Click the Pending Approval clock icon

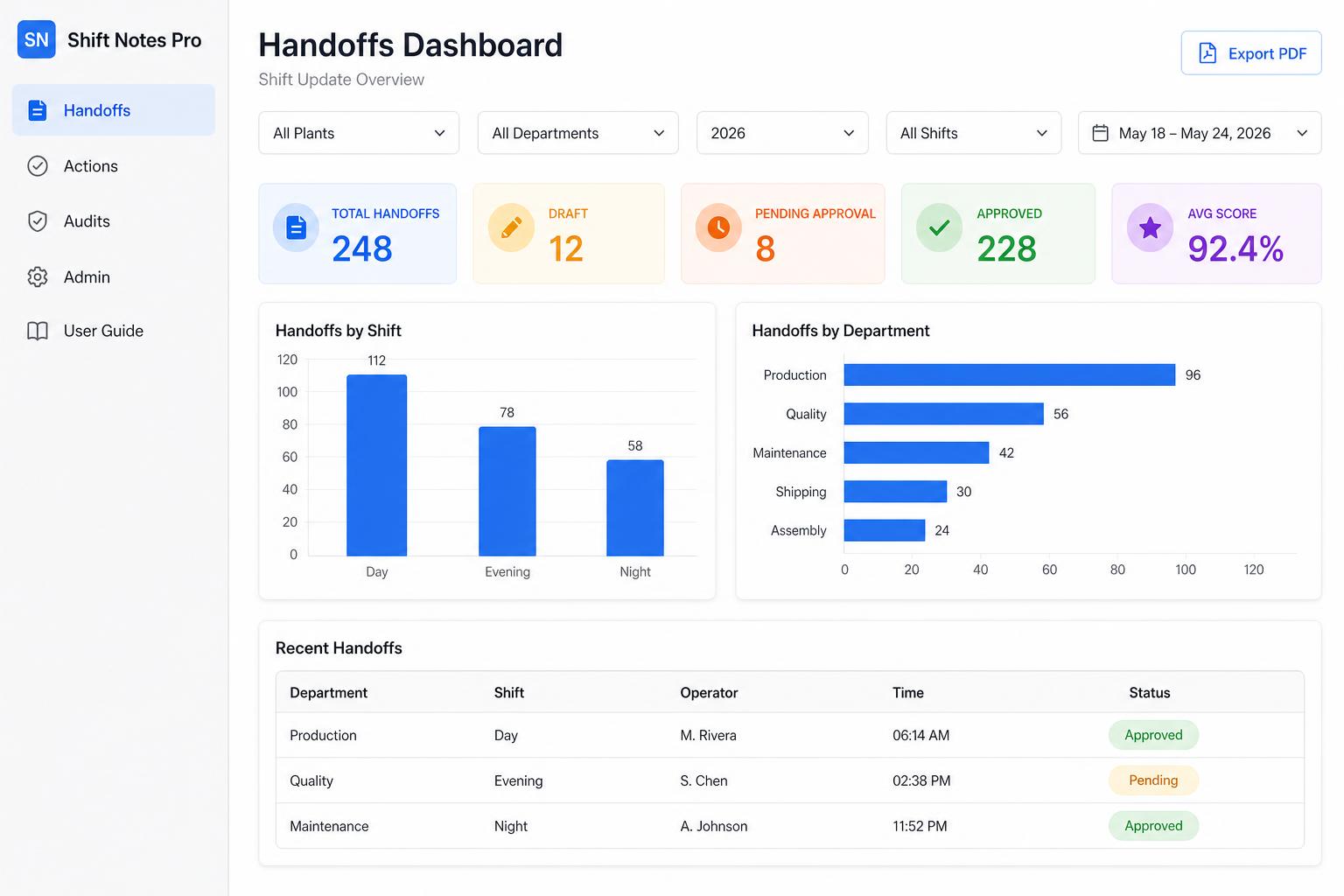718,227
